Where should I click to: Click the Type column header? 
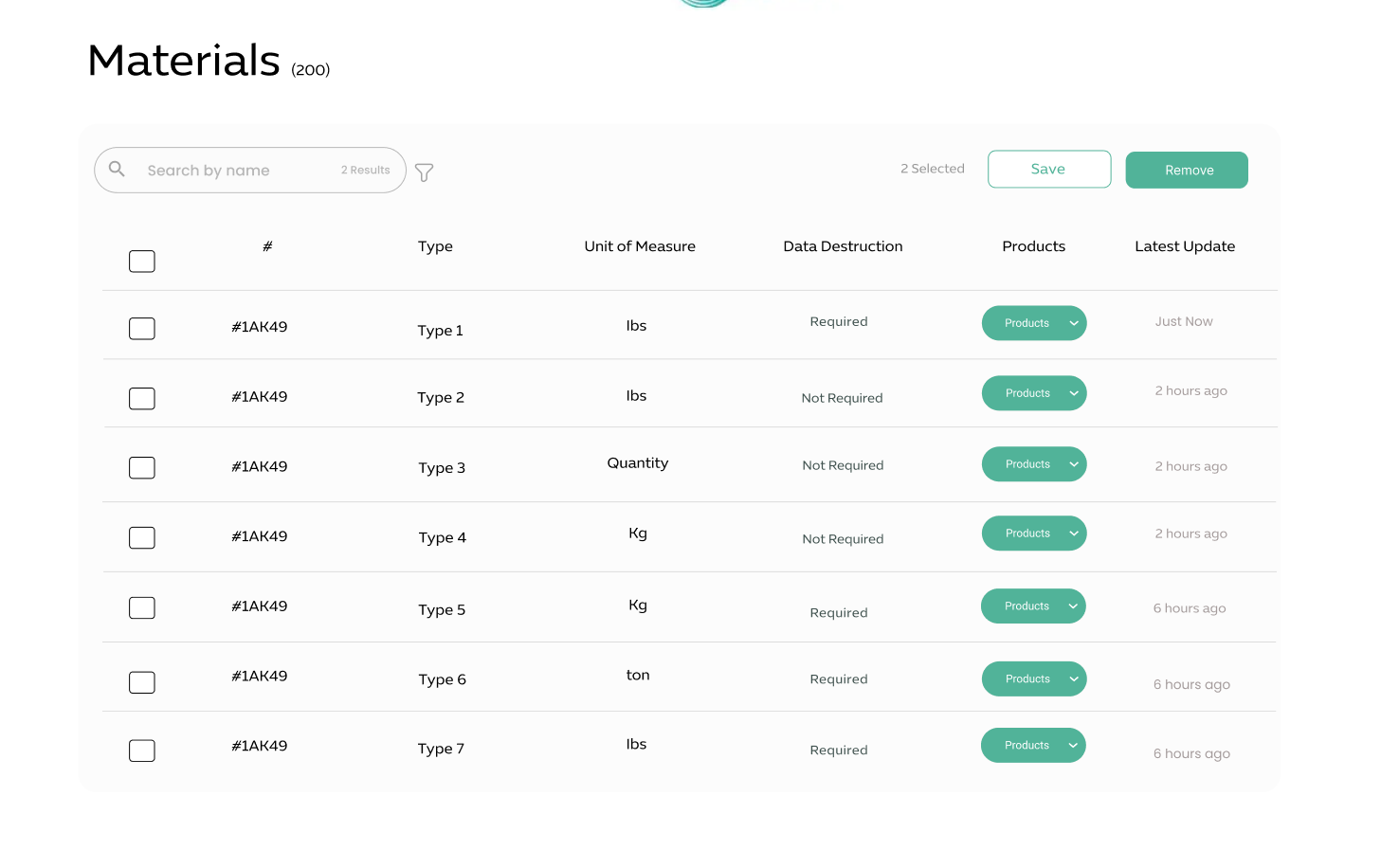tap(435, 245)
